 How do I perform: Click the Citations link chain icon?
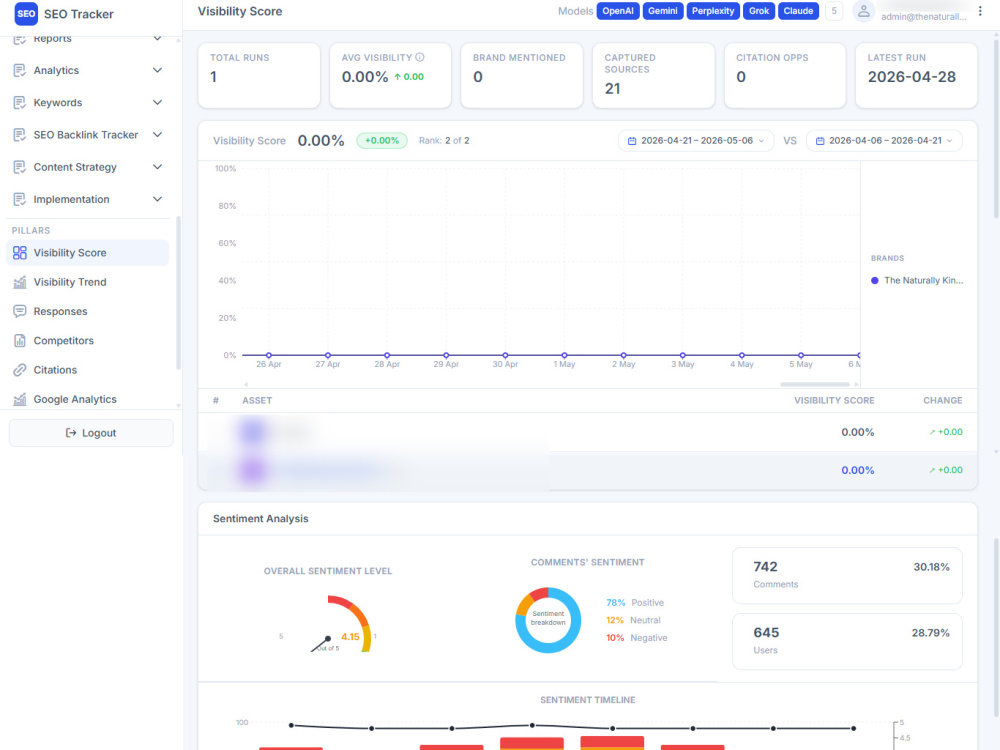pos(20,370)
